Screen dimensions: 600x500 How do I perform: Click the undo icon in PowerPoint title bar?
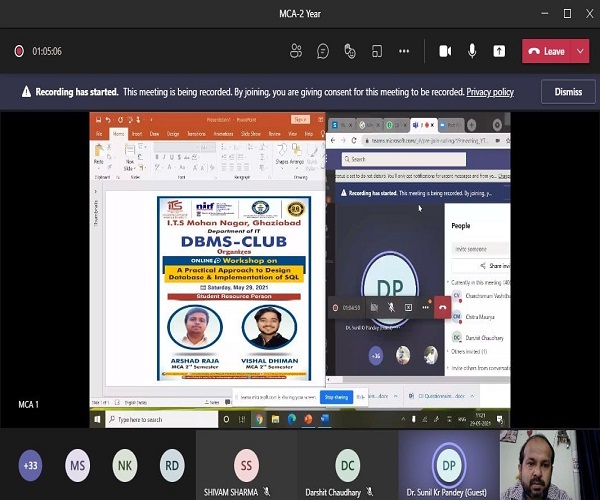pos(108,120)
